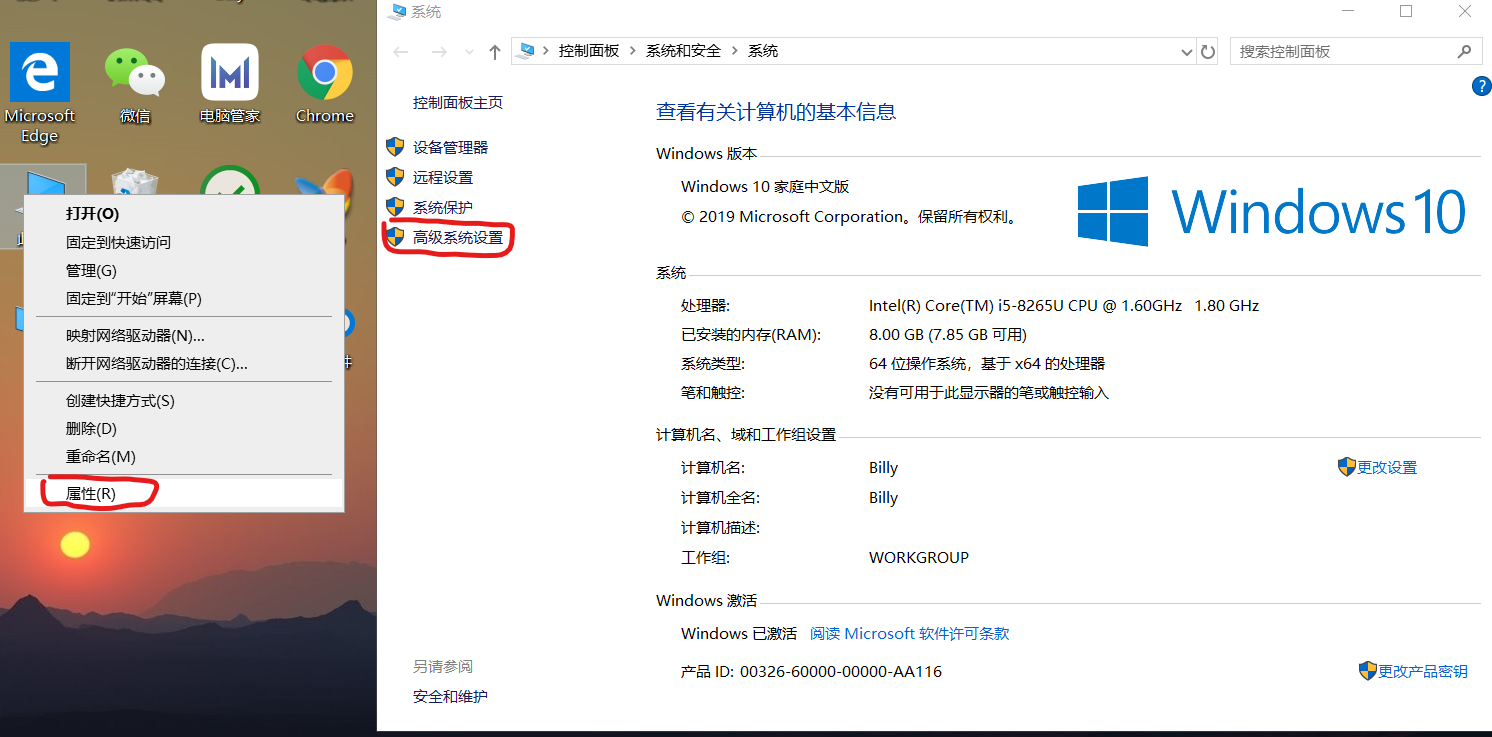Click Billy value next to 计算机名

point(884,467)
